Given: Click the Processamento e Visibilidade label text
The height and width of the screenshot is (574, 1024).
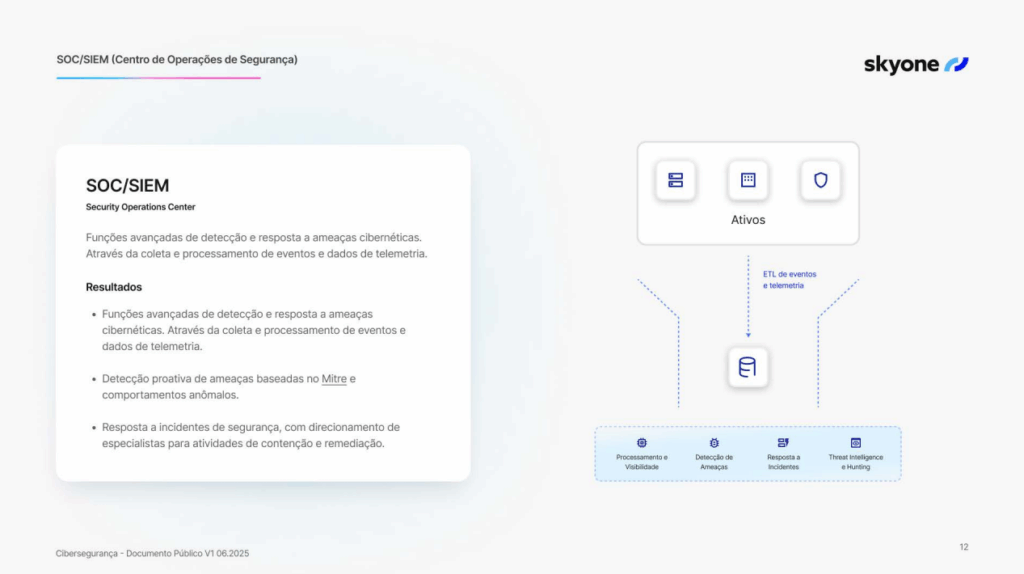Looking at the screenshot, I should pos(642,462).
